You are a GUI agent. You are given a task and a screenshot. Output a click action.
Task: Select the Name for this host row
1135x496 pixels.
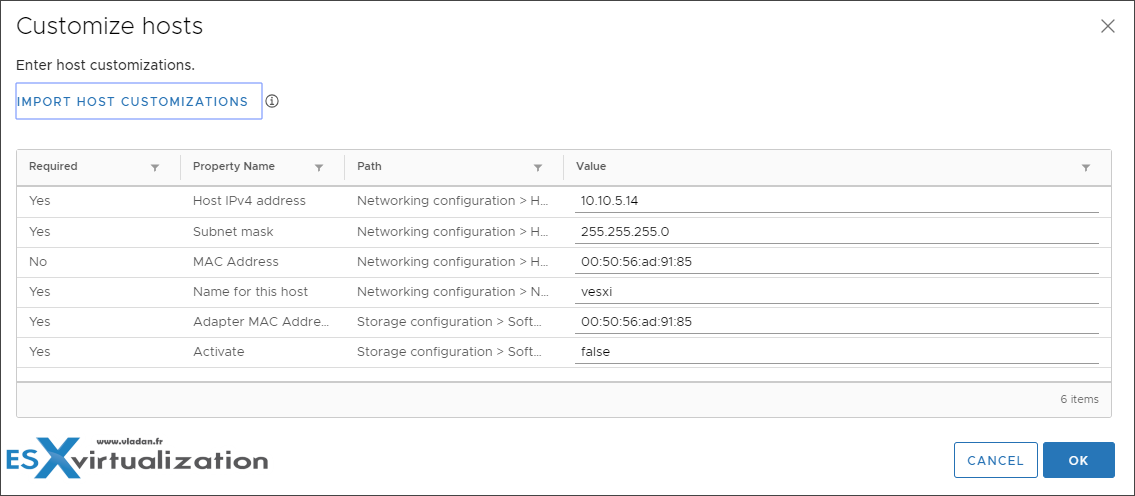(x=564, y=292)
